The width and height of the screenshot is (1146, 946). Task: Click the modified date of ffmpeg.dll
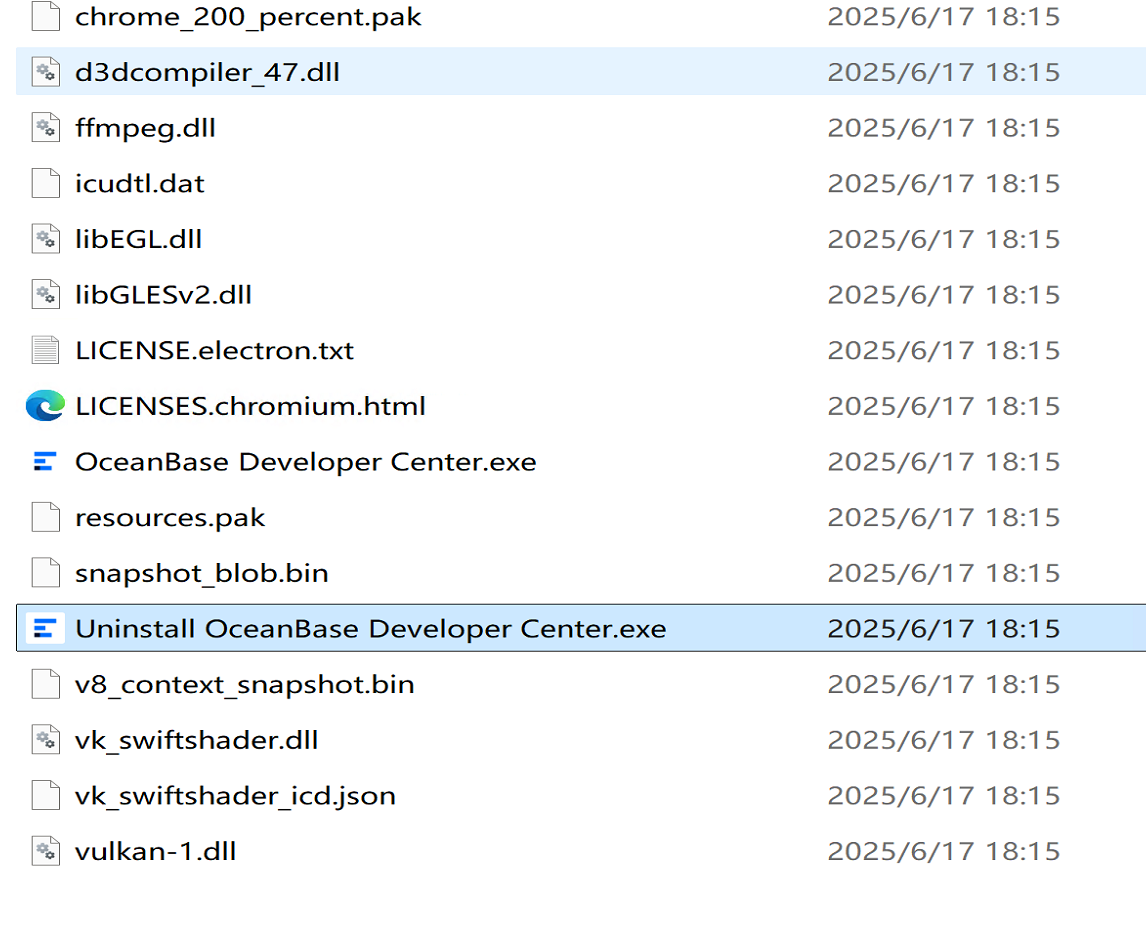[x=944, y=128]
